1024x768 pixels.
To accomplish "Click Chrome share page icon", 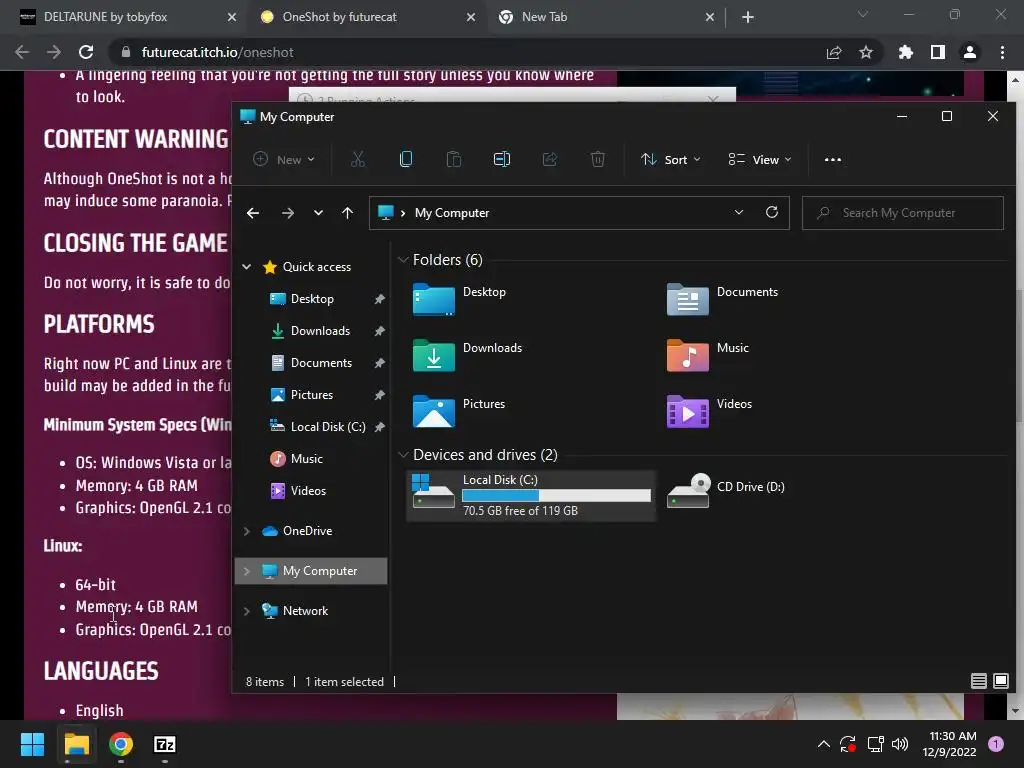I will (834, 52).
